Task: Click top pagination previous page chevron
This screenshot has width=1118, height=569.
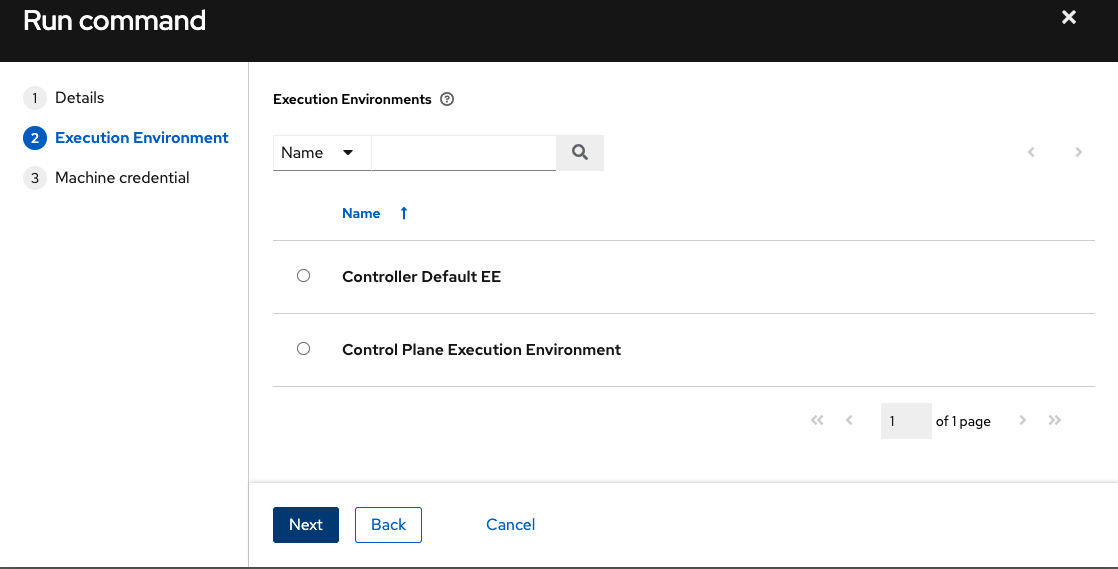Action: 1031,153
